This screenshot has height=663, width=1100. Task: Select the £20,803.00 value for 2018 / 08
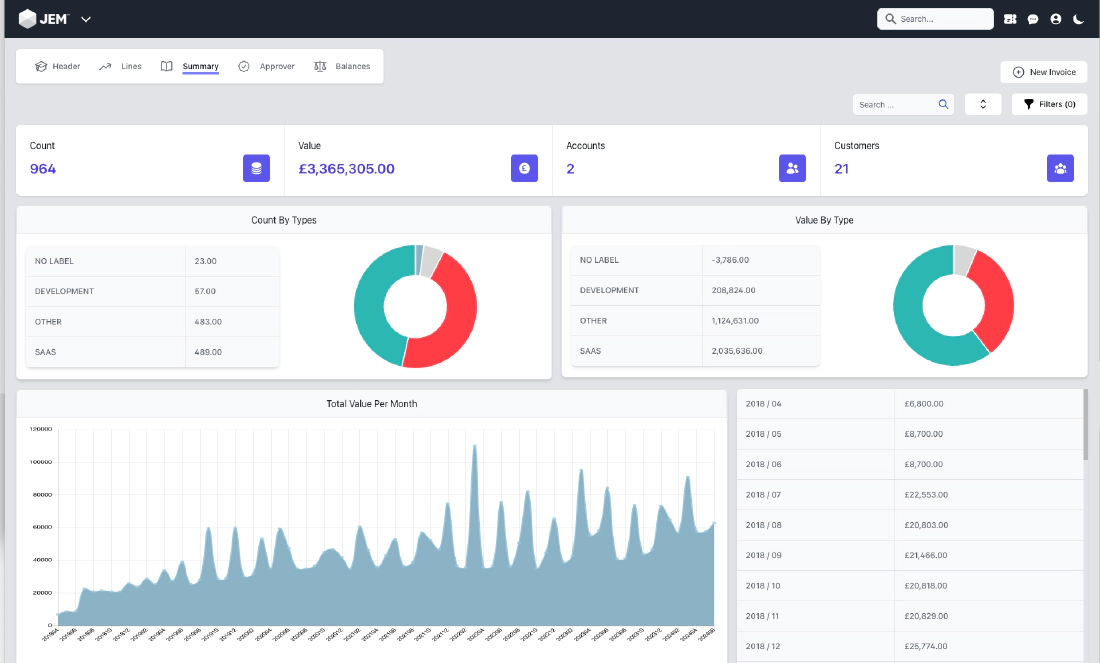(926, 525)
